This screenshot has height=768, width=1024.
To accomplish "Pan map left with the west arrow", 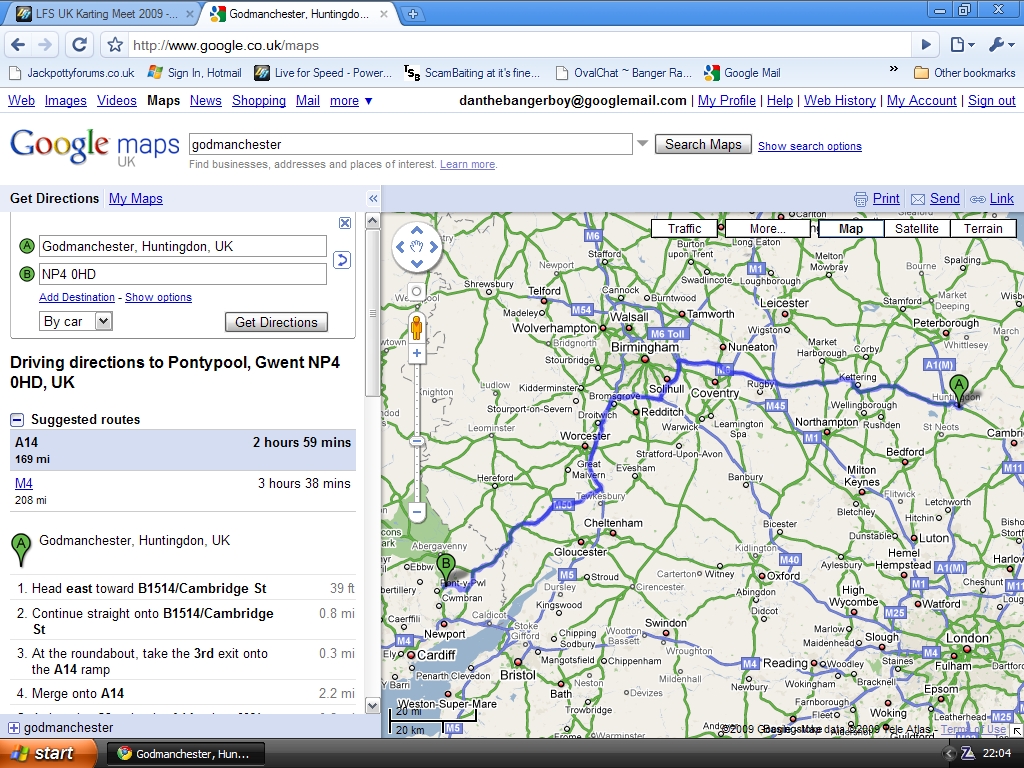I will pyautogui.click(x=400, y=247).
